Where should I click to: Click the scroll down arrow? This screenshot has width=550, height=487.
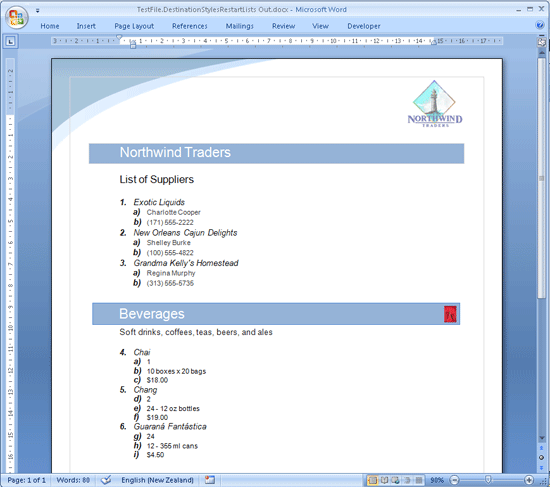point(541,438)
